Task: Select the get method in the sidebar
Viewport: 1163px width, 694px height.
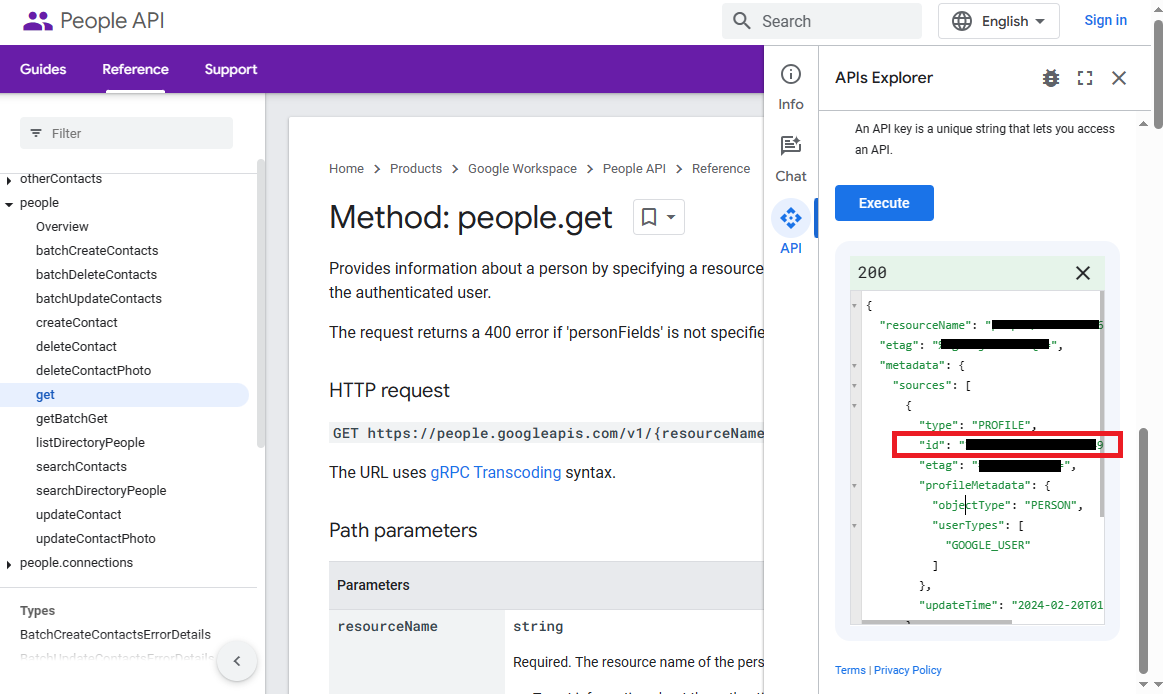Action: point(125,394)
